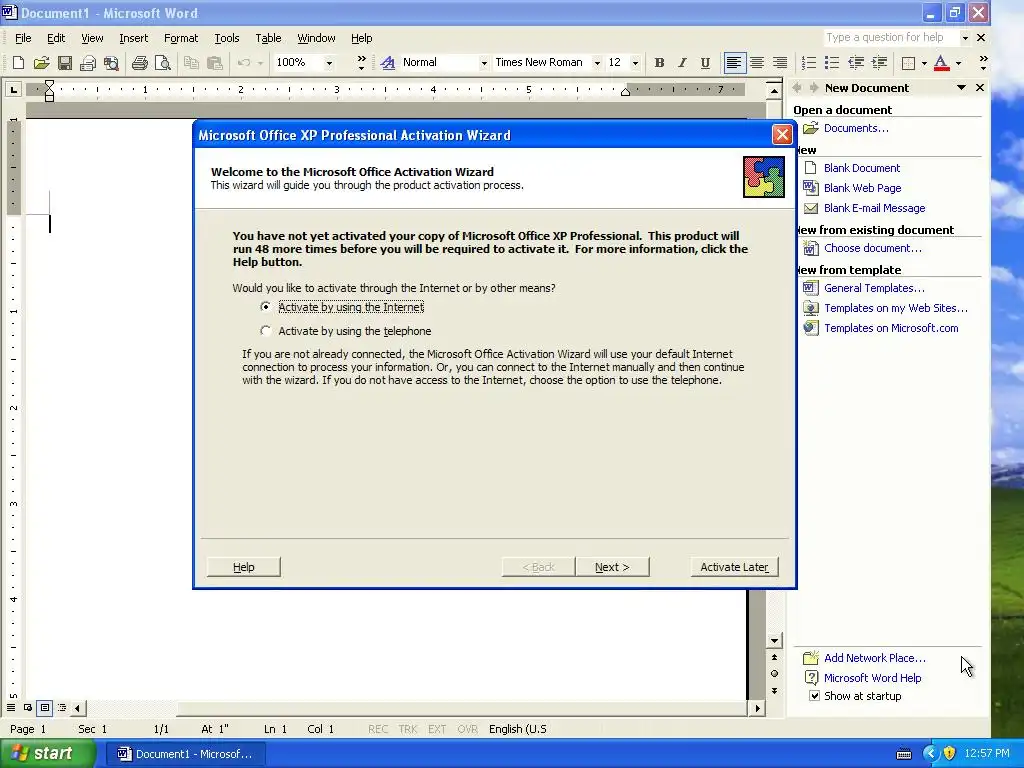Open the Zoom 100% dropdown
Screen dimensions: 1024x768
click(329, 63)
